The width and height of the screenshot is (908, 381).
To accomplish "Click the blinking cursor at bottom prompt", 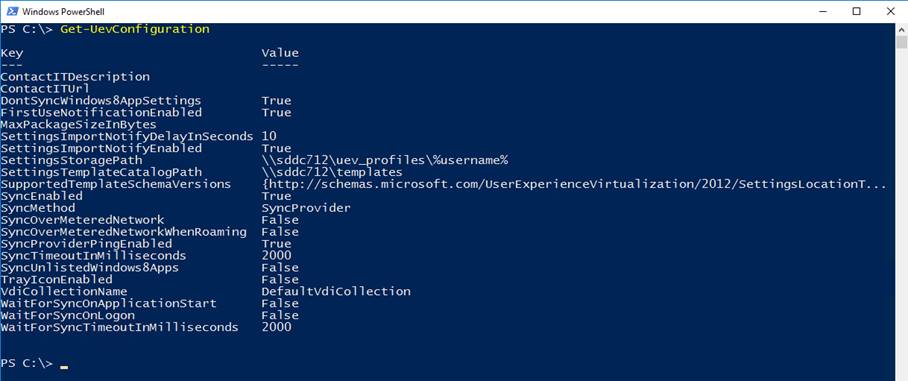I will pos(64,367).
